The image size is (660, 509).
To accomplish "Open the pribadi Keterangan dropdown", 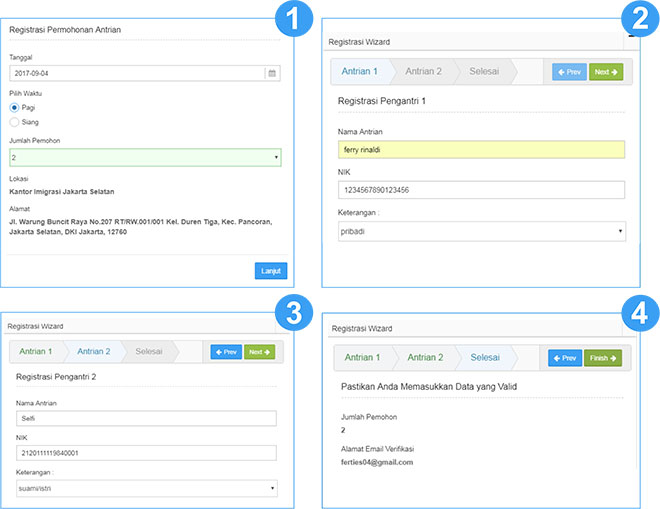I will (x=481, y=231).
